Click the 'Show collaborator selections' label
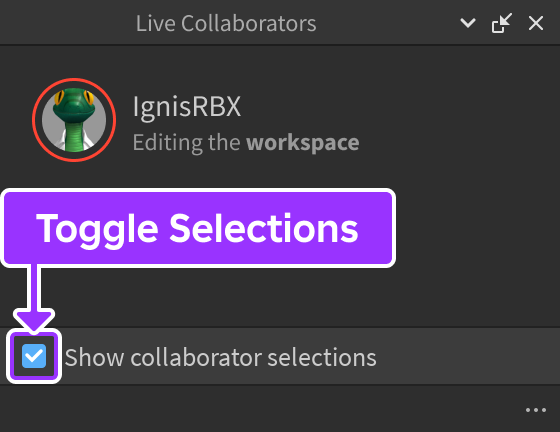This screenshot has width=560, height=432. click(x=221, y=357)
